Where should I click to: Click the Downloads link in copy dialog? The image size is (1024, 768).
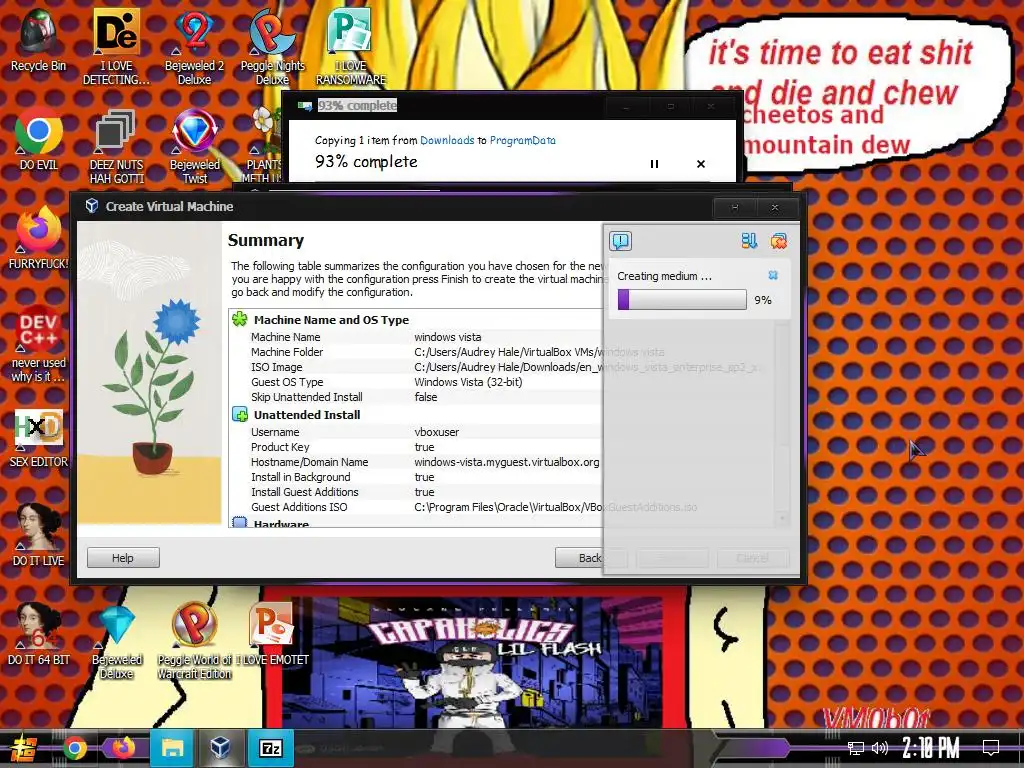pos(447,140)
